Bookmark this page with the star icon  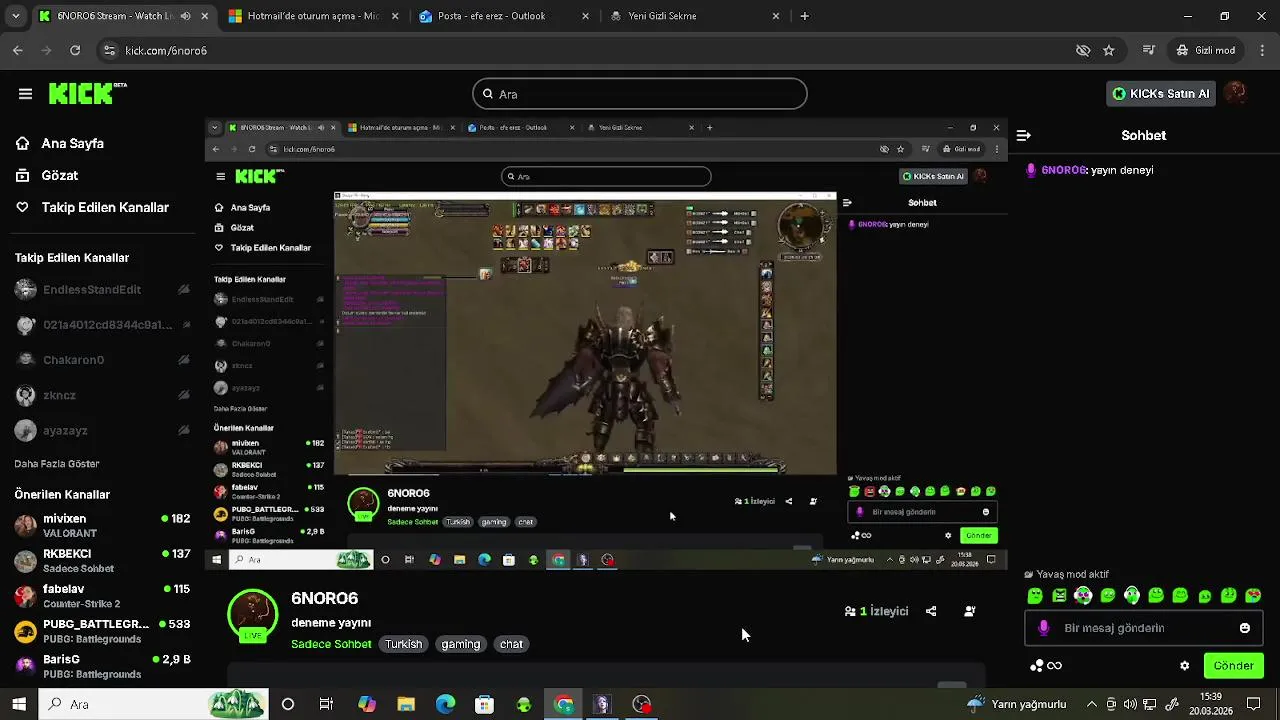[x=1109, y=50]
